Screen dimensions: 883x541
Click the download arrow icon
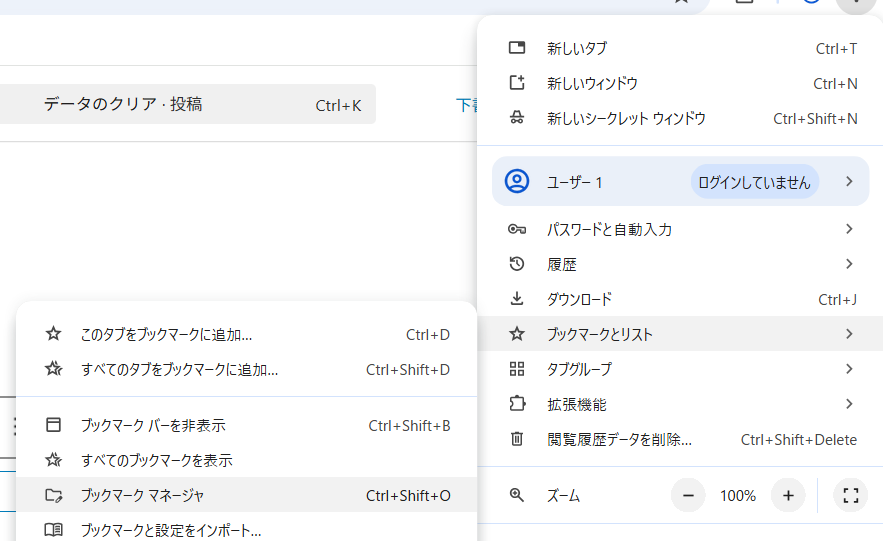517,299
